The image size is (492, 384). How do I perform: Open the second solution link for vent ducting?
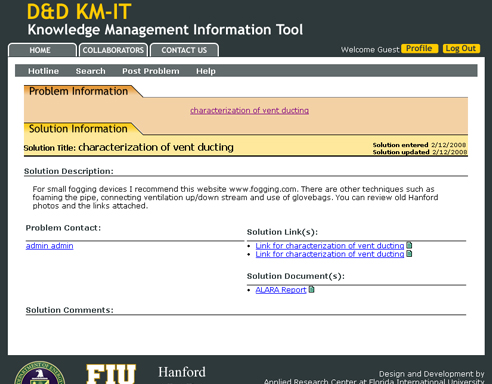point(330,254)
